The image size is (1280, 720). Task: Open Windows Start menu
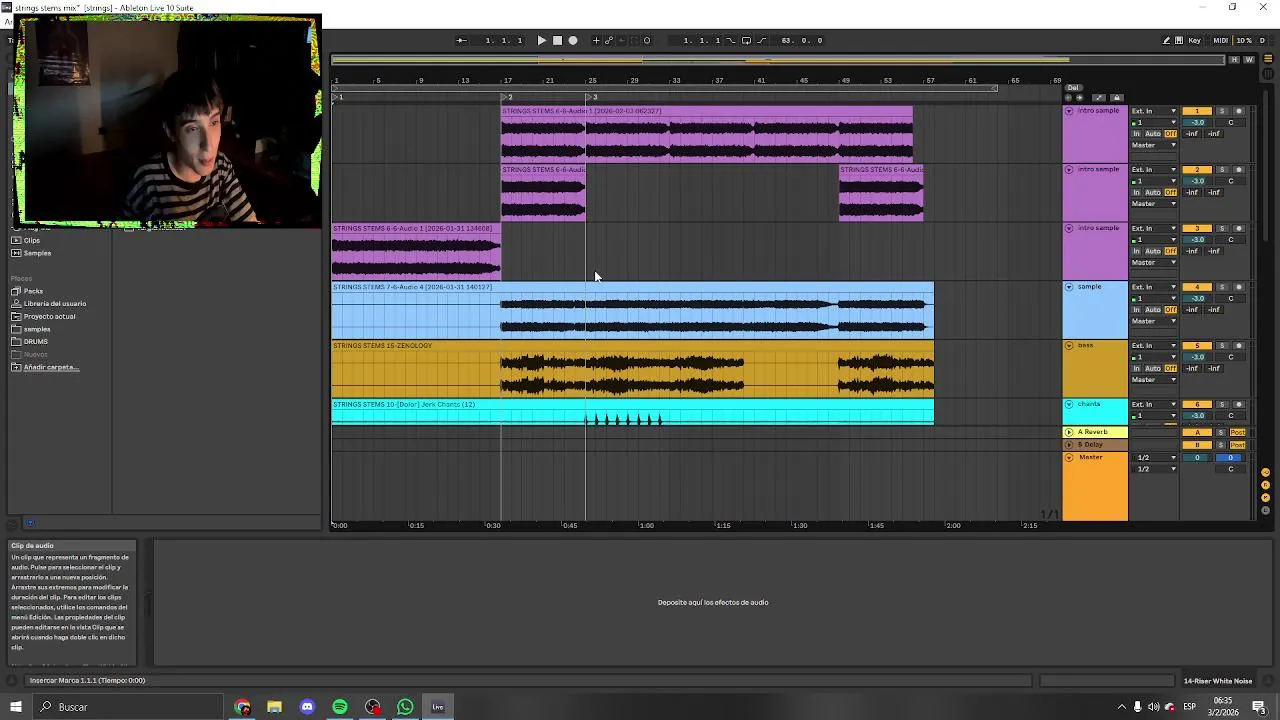coord(15,707)
